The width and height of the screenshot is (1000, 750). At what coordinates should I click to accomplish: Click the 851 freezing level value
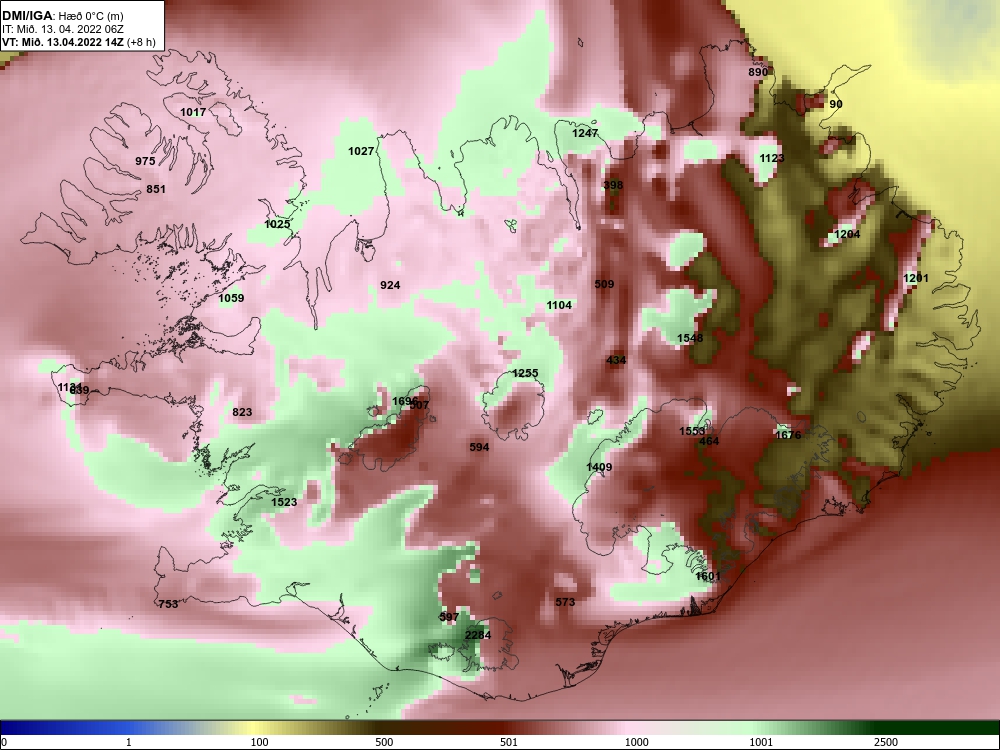coord(156,189)
